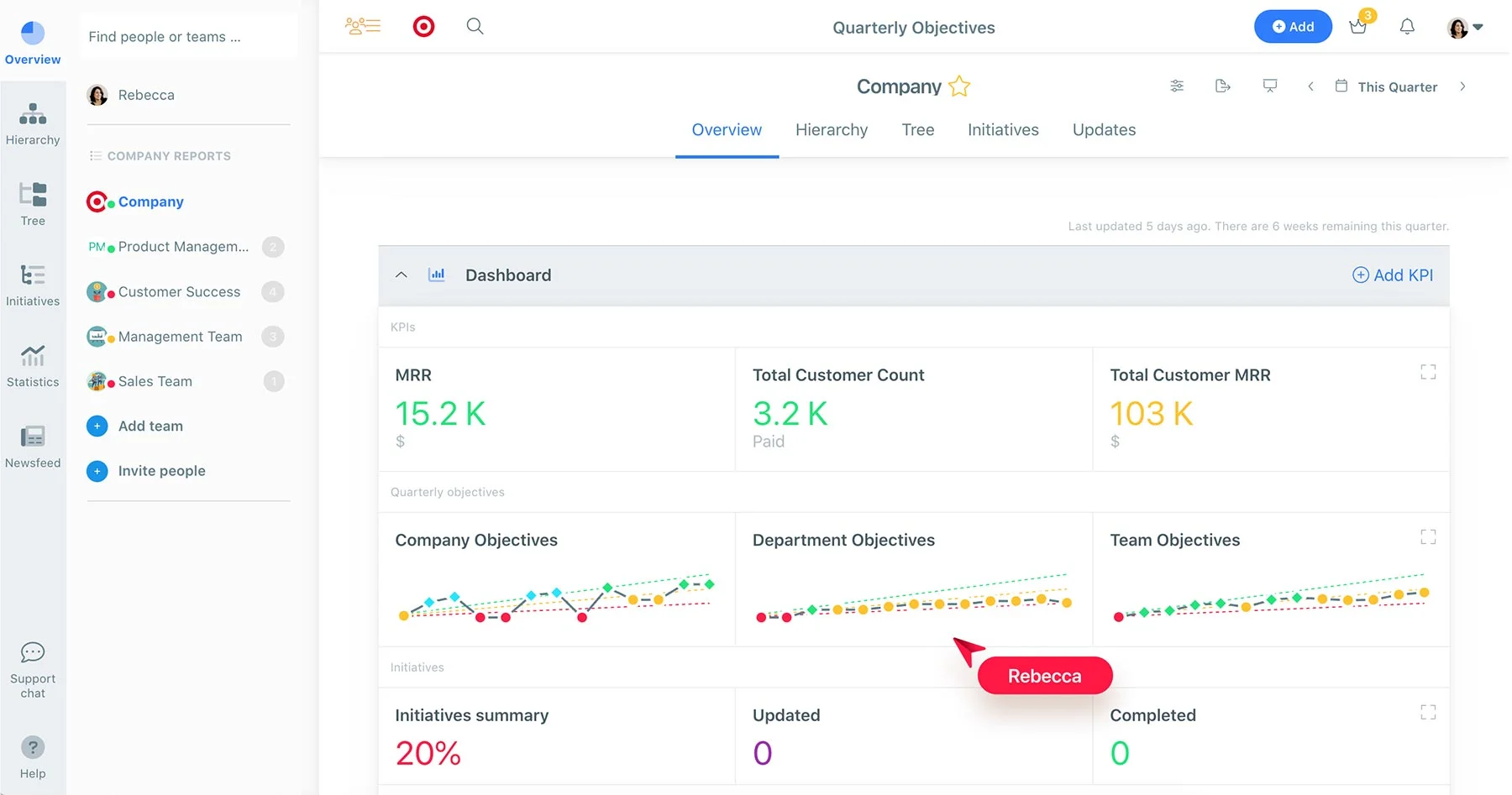Favorite the Company report via the star
Viewport: 1512px width, 795px height.
[958, 86]
